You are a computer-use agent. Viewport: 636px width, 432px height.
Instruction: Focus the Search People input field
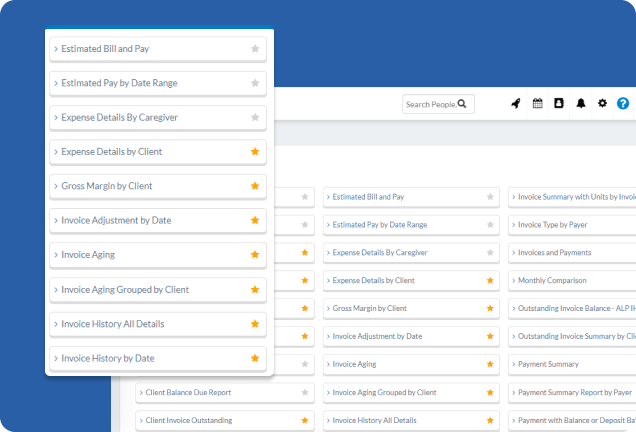438,104
